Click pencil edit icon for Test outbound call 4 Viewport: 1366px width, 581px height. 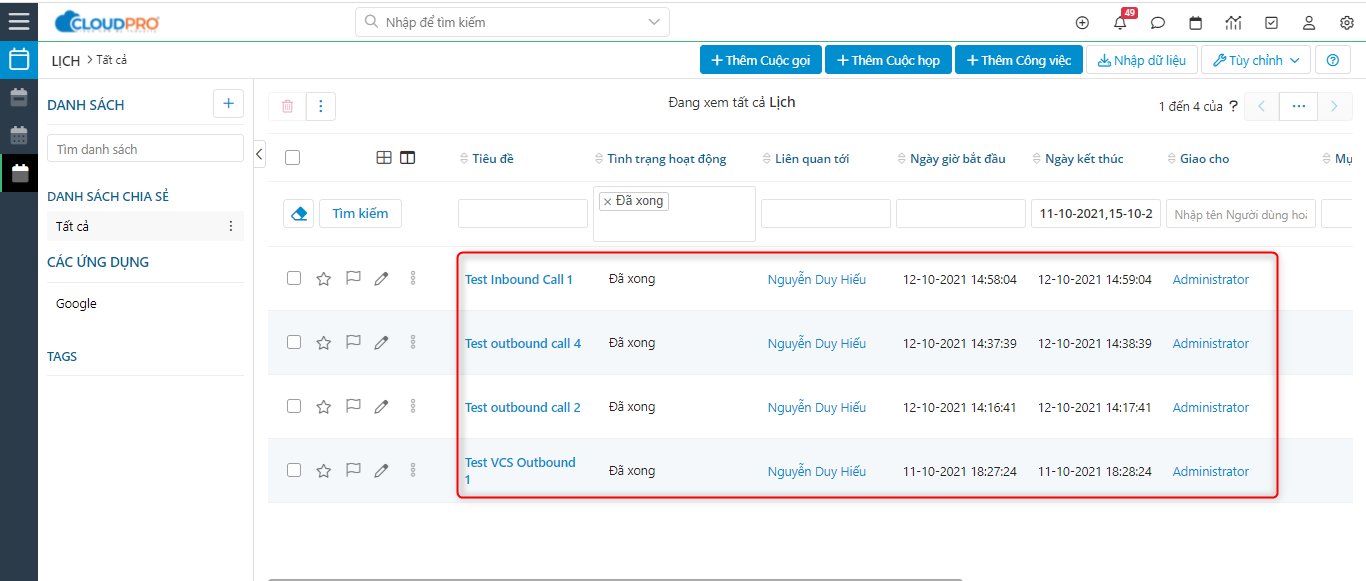coord(381,343)
